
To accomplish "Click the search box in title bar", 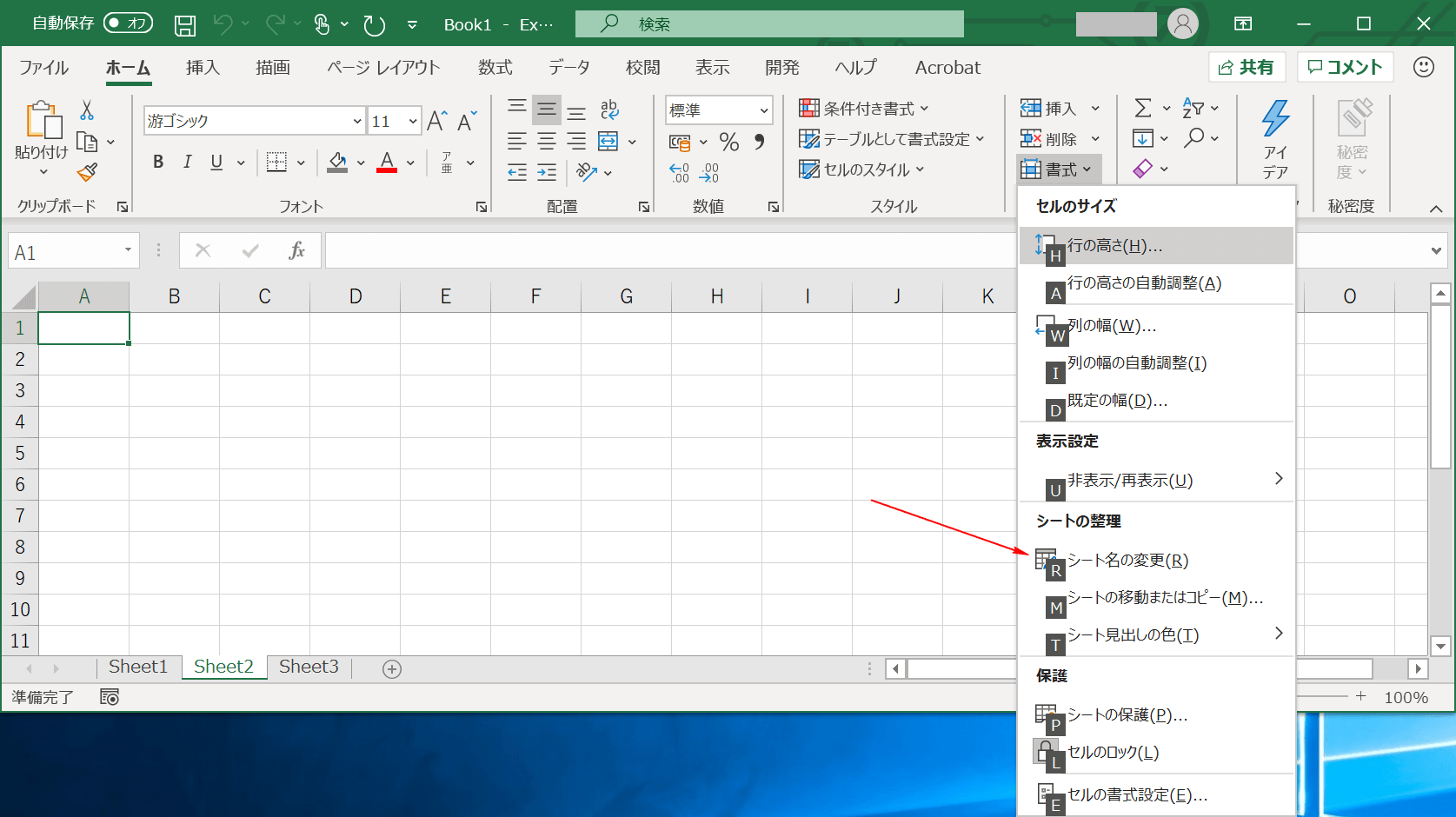I will (x=769, y=24).
